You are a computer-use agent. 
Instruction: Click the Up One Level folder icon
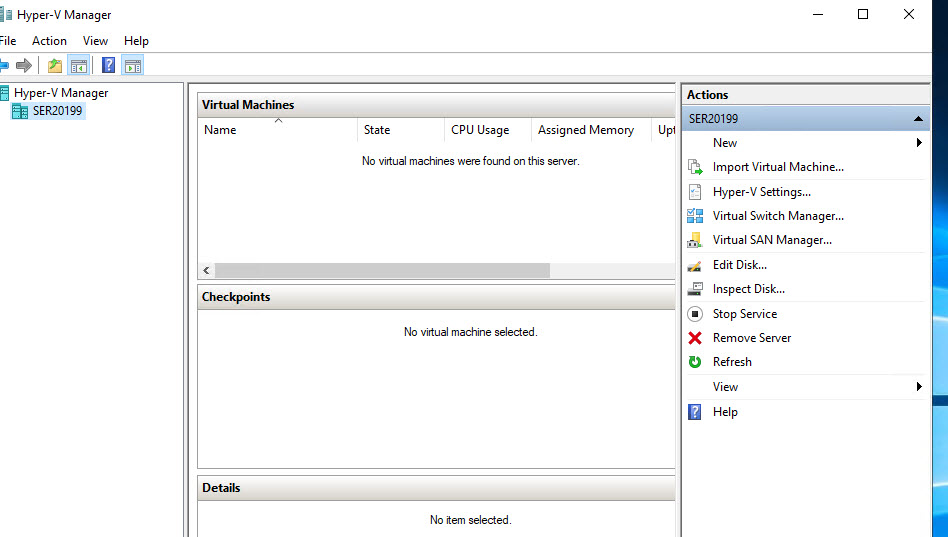click(55, 66)
